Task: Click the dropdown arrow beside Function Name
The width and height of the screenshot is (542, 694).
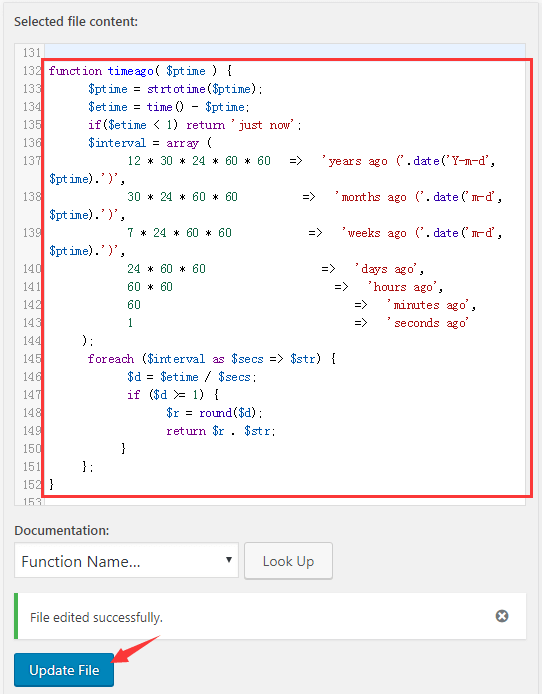Action: coord(229,559)
